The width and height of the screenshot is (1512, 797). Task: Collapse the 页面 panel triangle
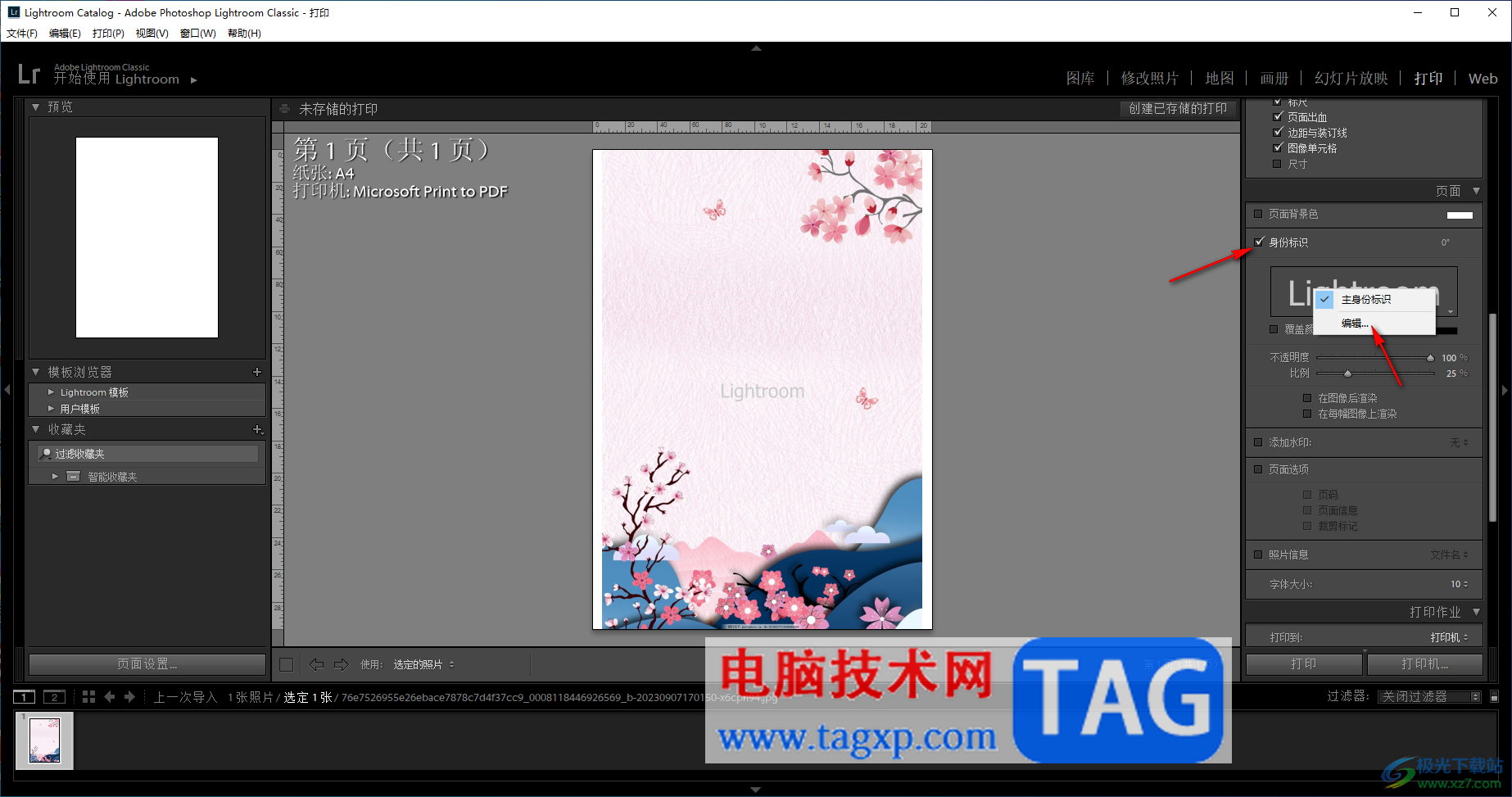pos(1476,191)
